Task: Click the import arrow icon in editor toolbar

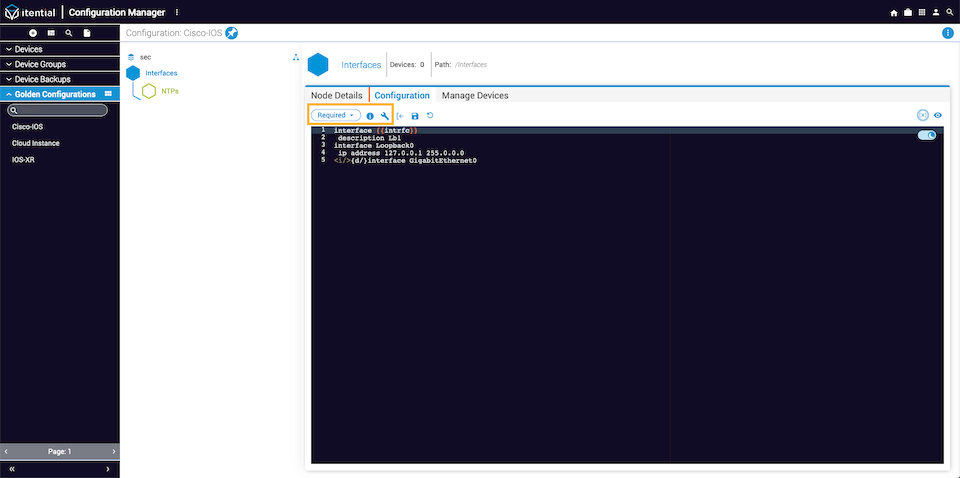Action: (400, 116)
